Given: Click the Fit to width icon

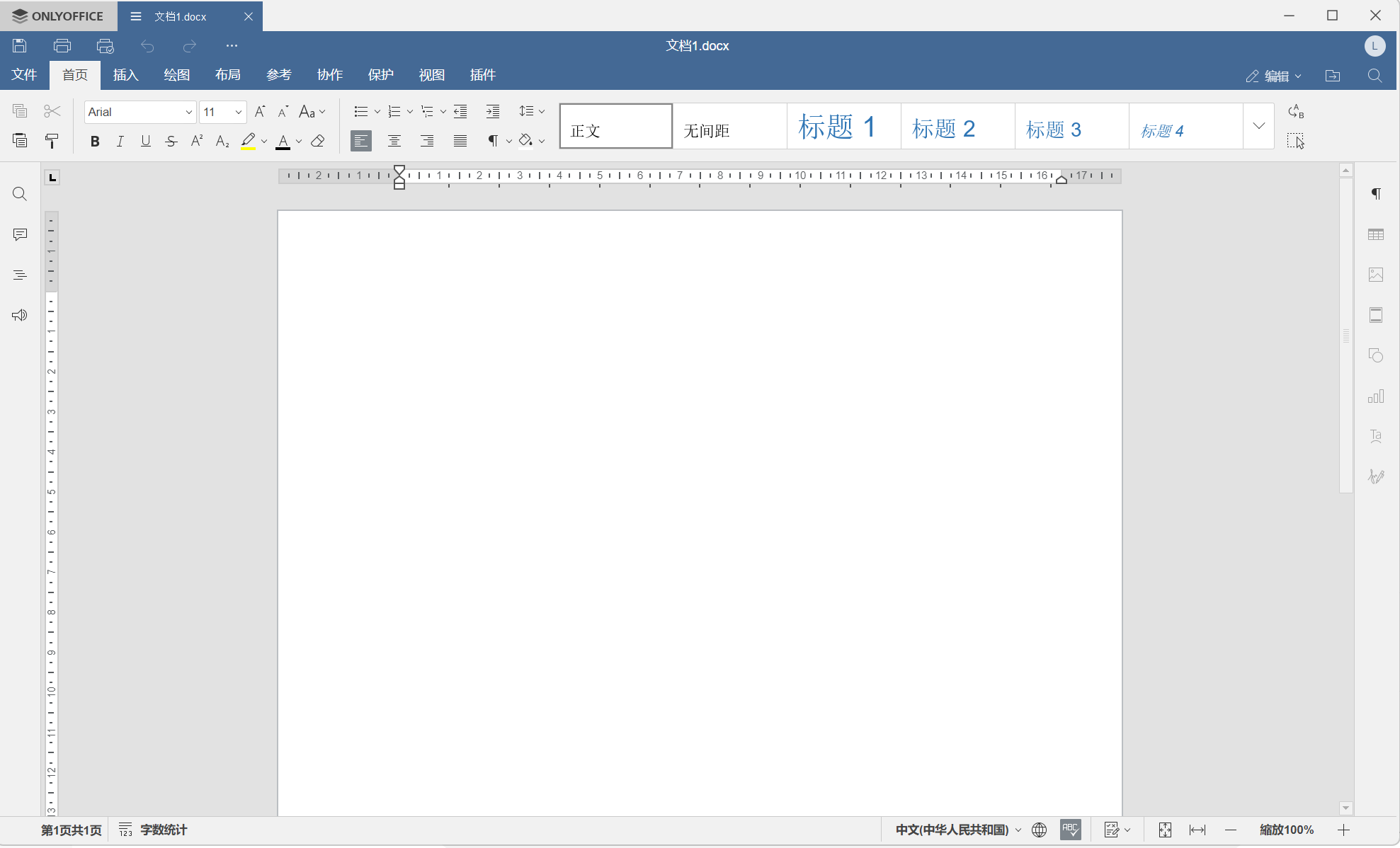Looking at the screenshot, I should point(1197,830).
